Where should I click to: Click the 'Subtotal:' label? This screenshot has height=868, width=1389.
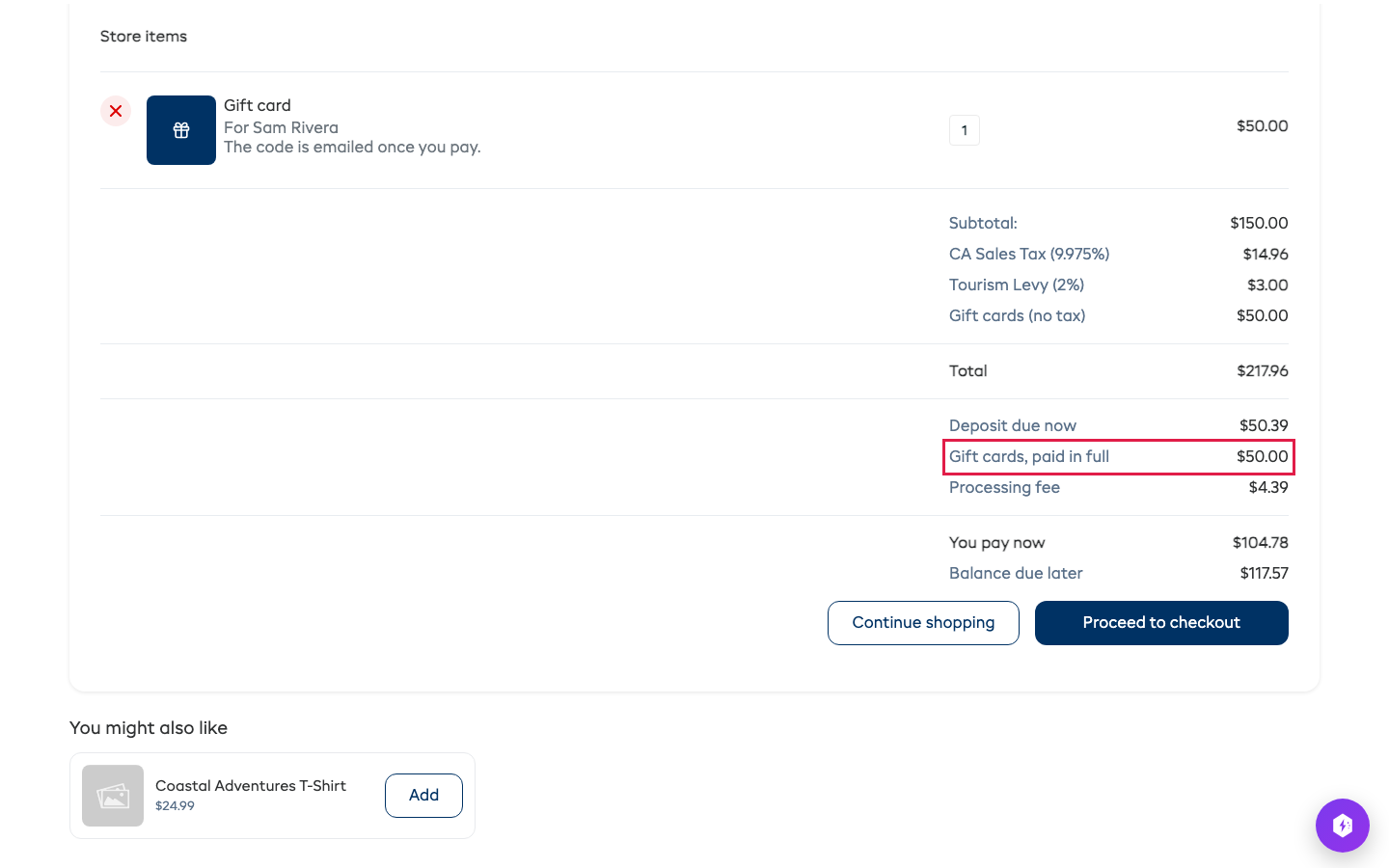(983, 223)
